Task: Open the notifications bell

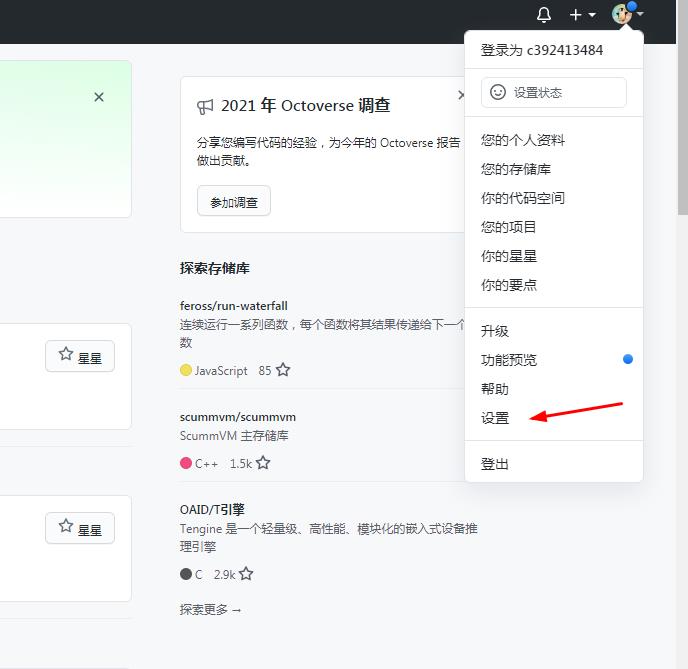Action: (544, 15)
